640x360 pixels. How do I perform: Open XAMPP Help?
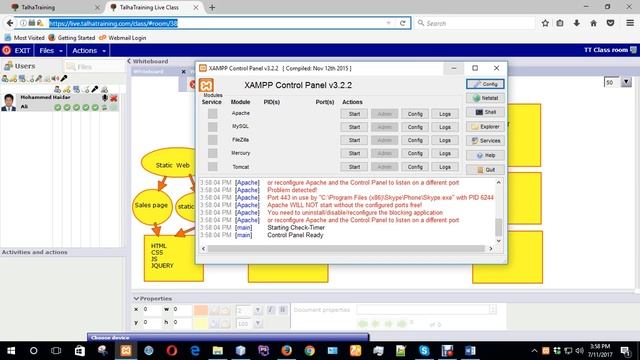485,155
